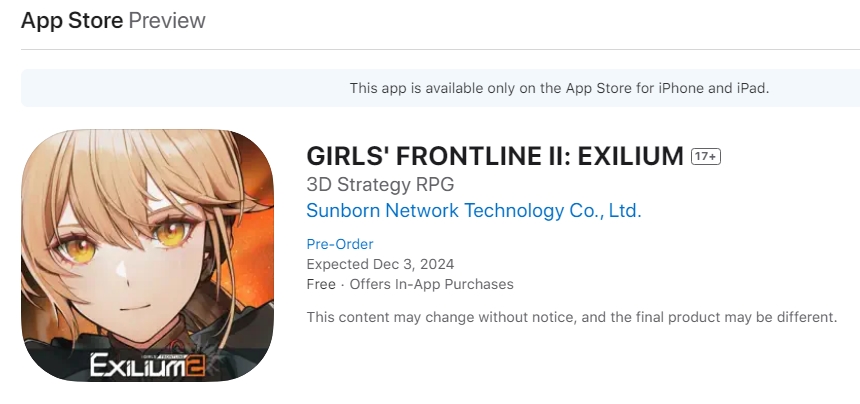Image resolution: width=860 pixels, height=404 pixels.
Task: Click the game's app icon artwork
Action: click(x=147, y=255)
